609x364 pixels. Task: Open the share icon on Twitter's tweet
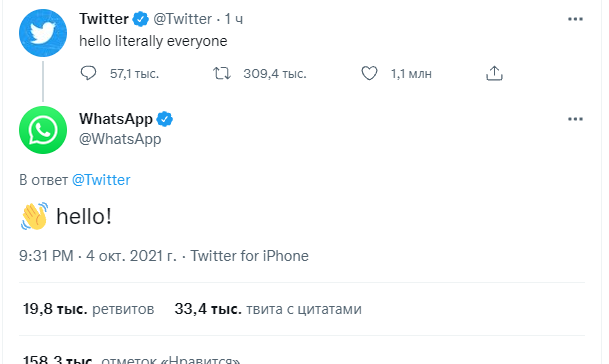click(494, 73)
